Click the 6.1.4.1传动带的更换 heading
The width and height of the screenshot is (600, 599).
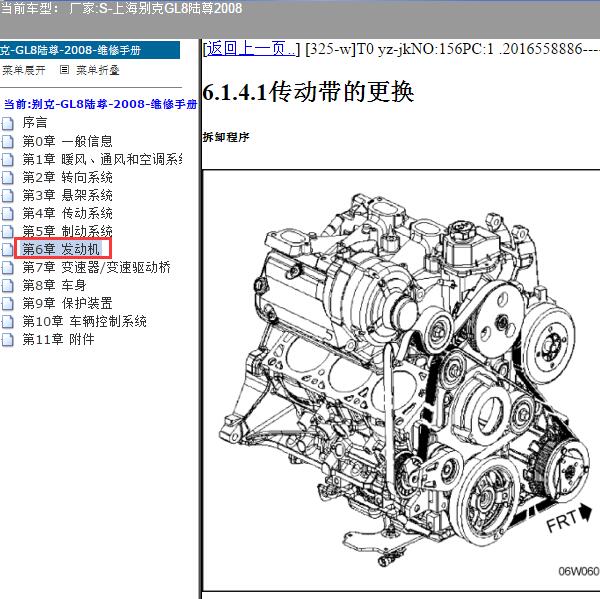click(308, 92)
